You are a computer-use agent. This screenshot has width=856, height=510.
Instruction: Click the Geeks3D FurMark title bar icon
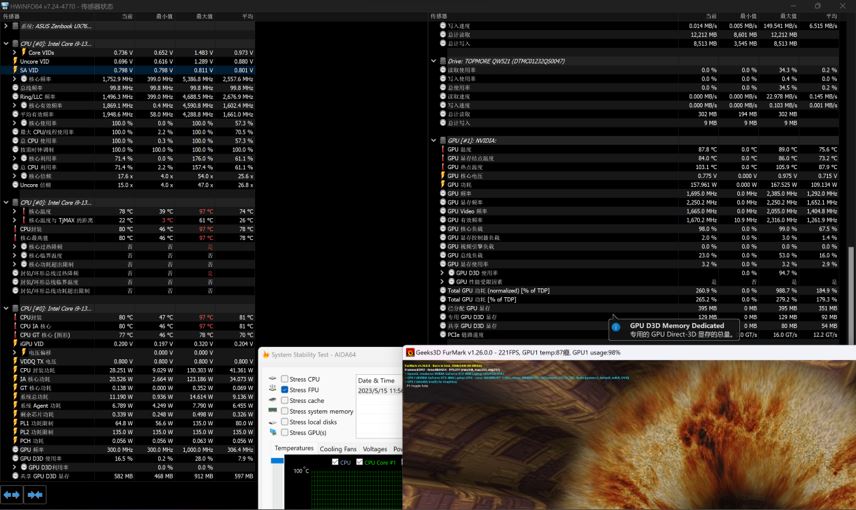tap(410, 353)
